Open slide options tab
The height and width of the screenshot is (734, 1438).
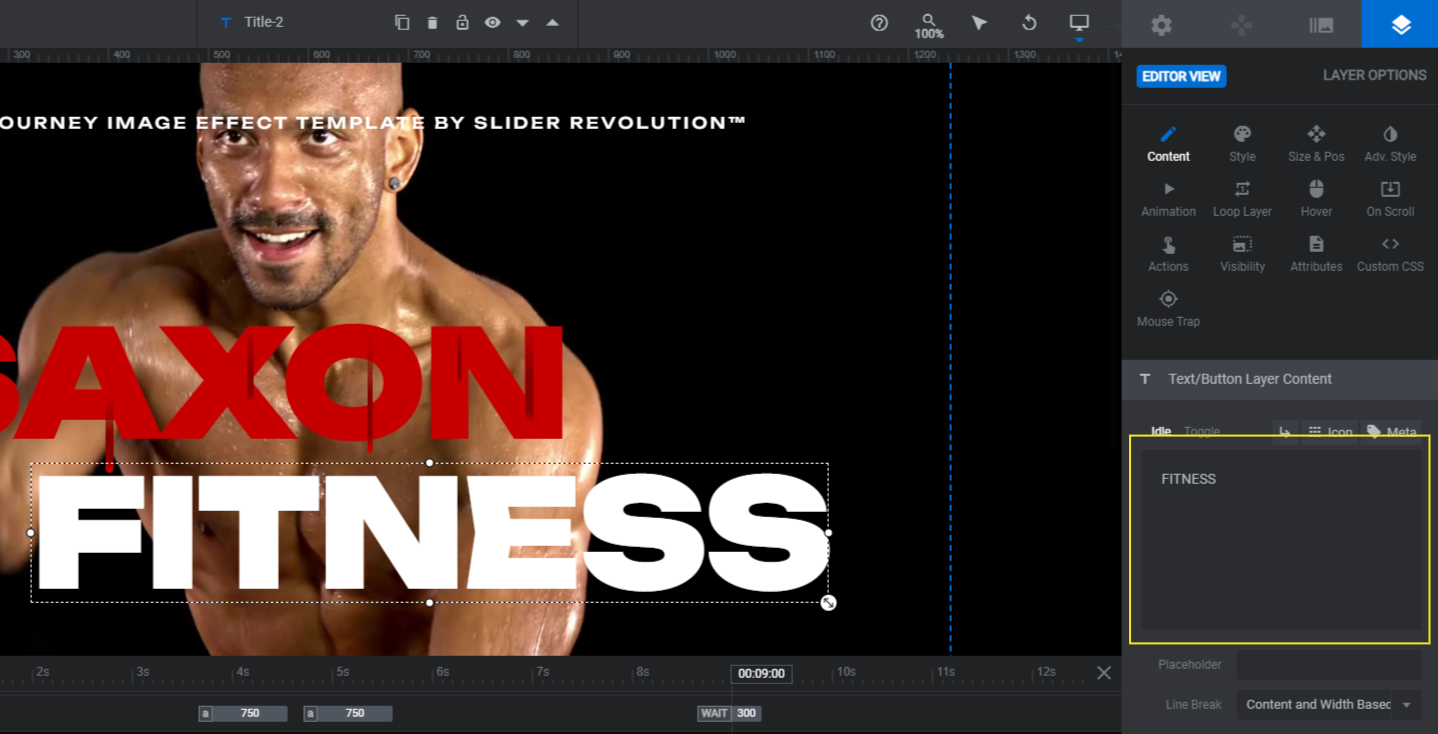[1321, 25]
